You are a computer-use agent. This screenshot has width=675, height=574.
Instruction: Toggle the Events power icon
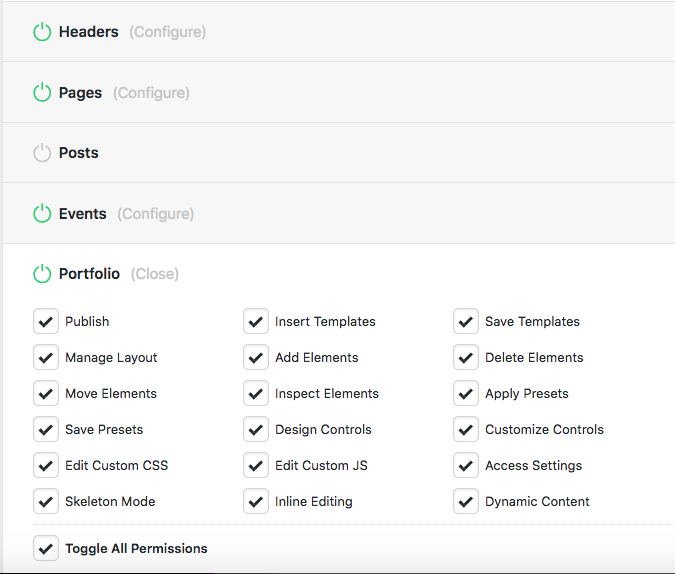pyautogui.click(x=42, y=214)
